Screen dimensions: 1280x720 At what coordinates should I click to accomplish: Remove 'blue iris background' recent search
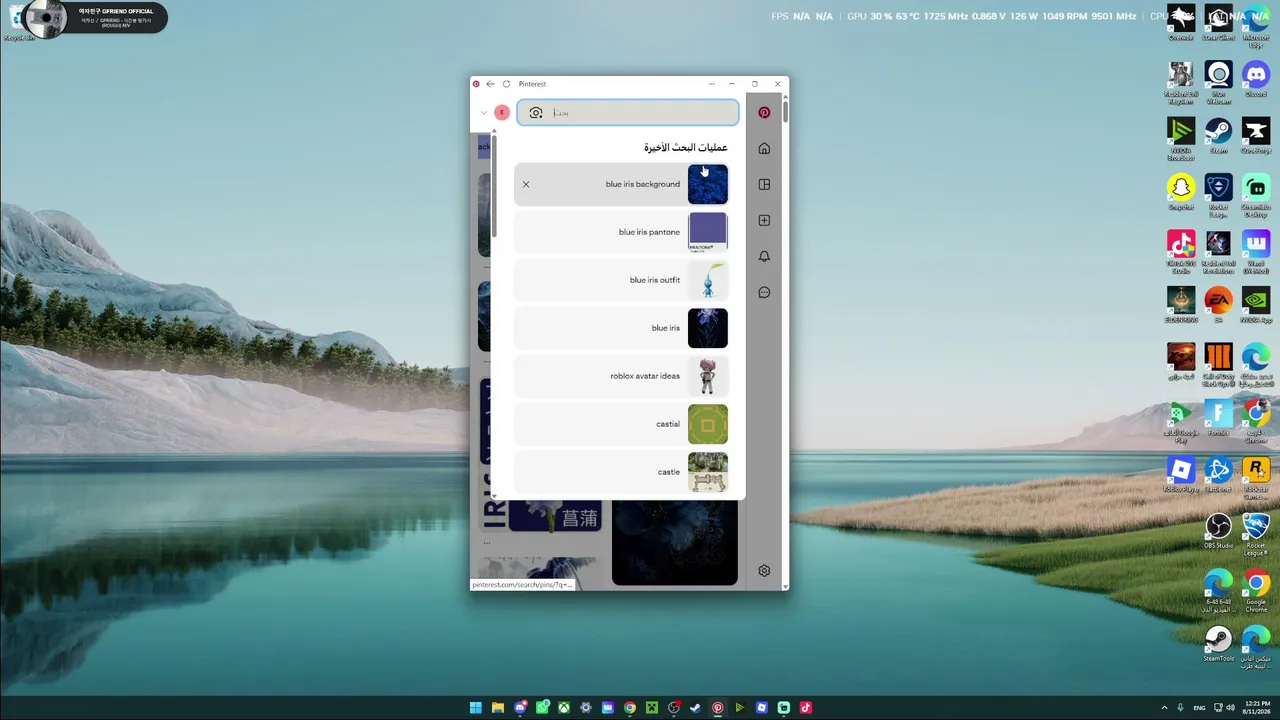526,184
